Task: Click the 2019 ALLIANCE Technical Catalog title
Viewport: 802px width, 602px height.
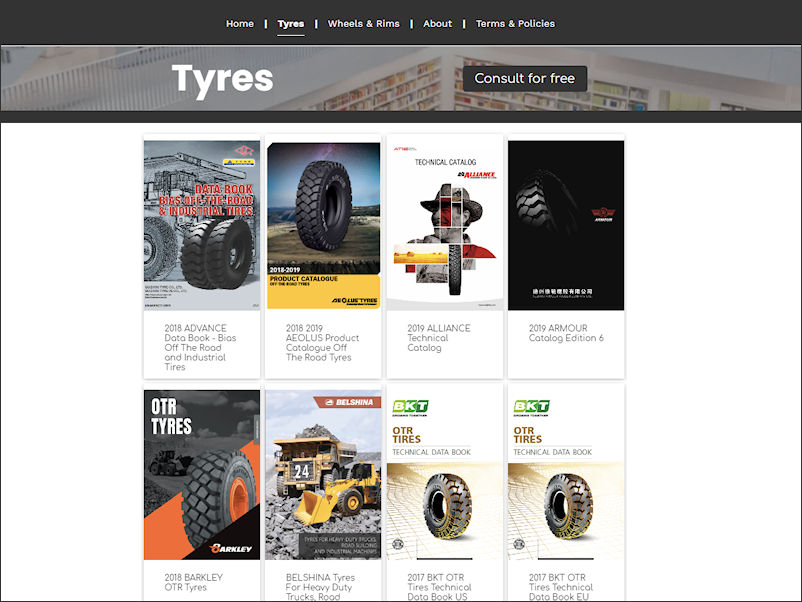Action: [x=439, y=338]
